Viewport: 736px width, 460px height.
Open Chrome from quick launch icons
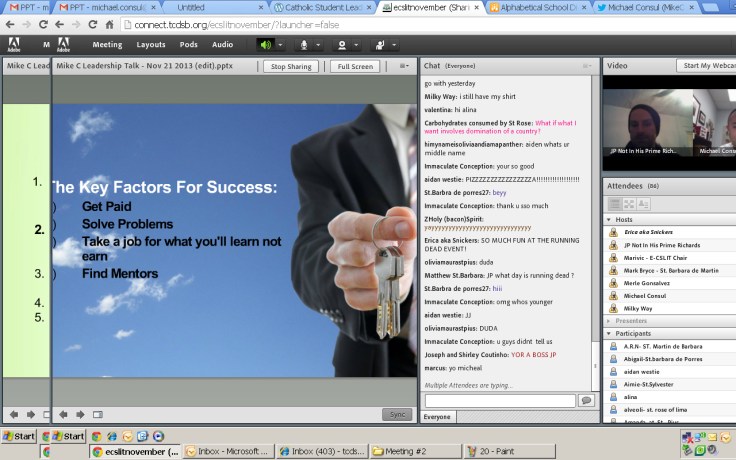pyautogui.click(x=96, y=436)
